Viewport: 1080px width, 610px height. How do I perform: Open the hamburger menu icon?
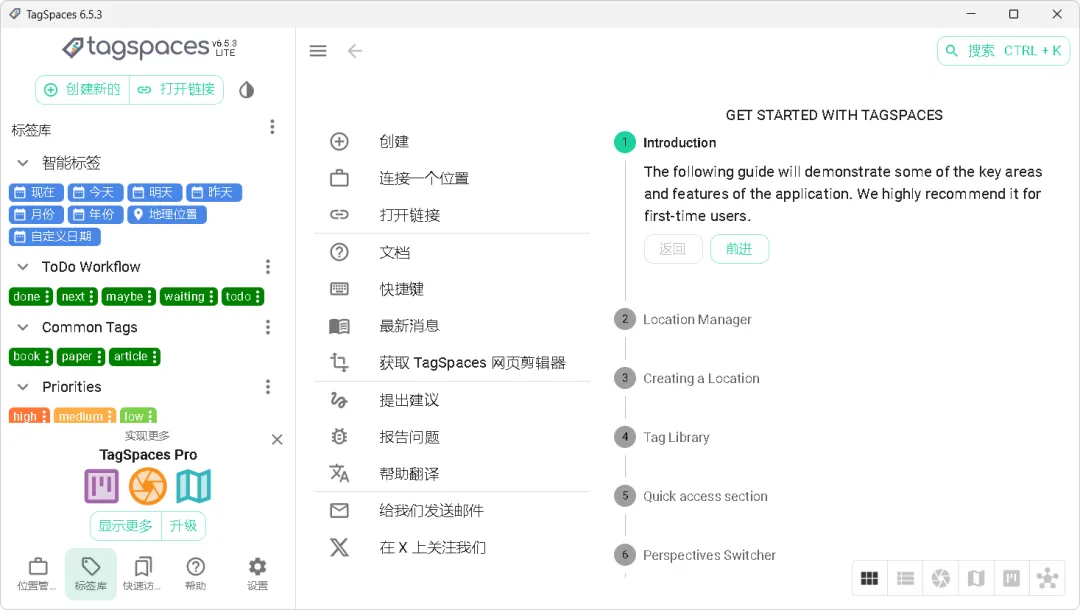[x=318, y=51]
